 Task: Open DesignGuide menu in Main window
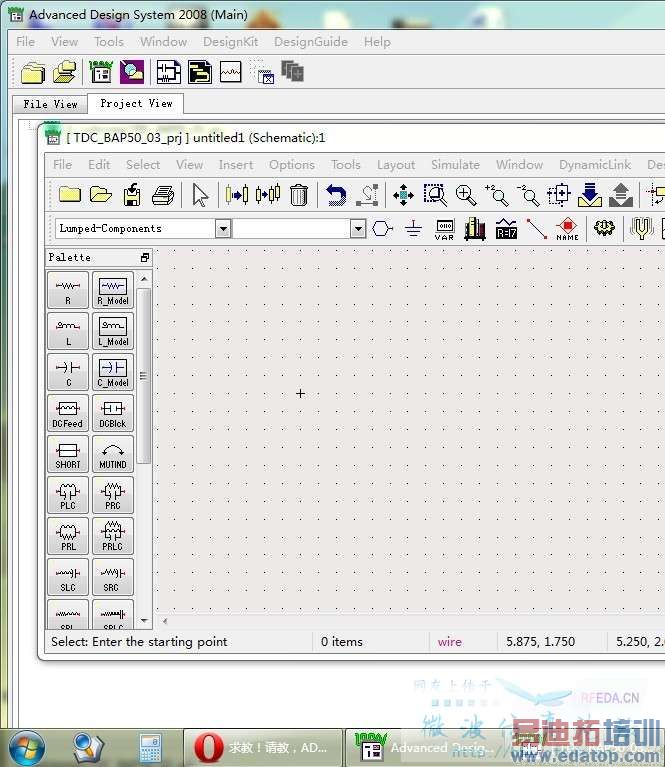[x=311, y=42]
